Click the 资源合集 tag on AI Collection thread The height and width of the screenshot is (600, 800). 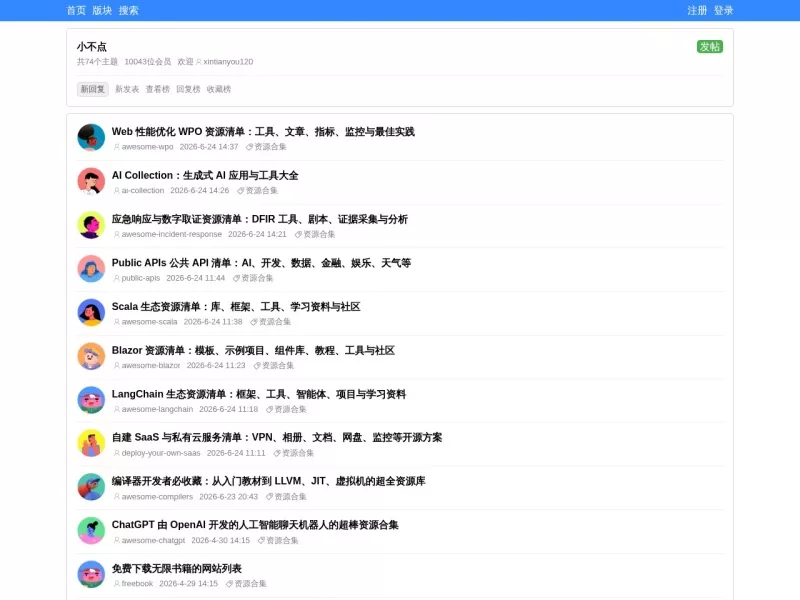(x=258, y=191)
